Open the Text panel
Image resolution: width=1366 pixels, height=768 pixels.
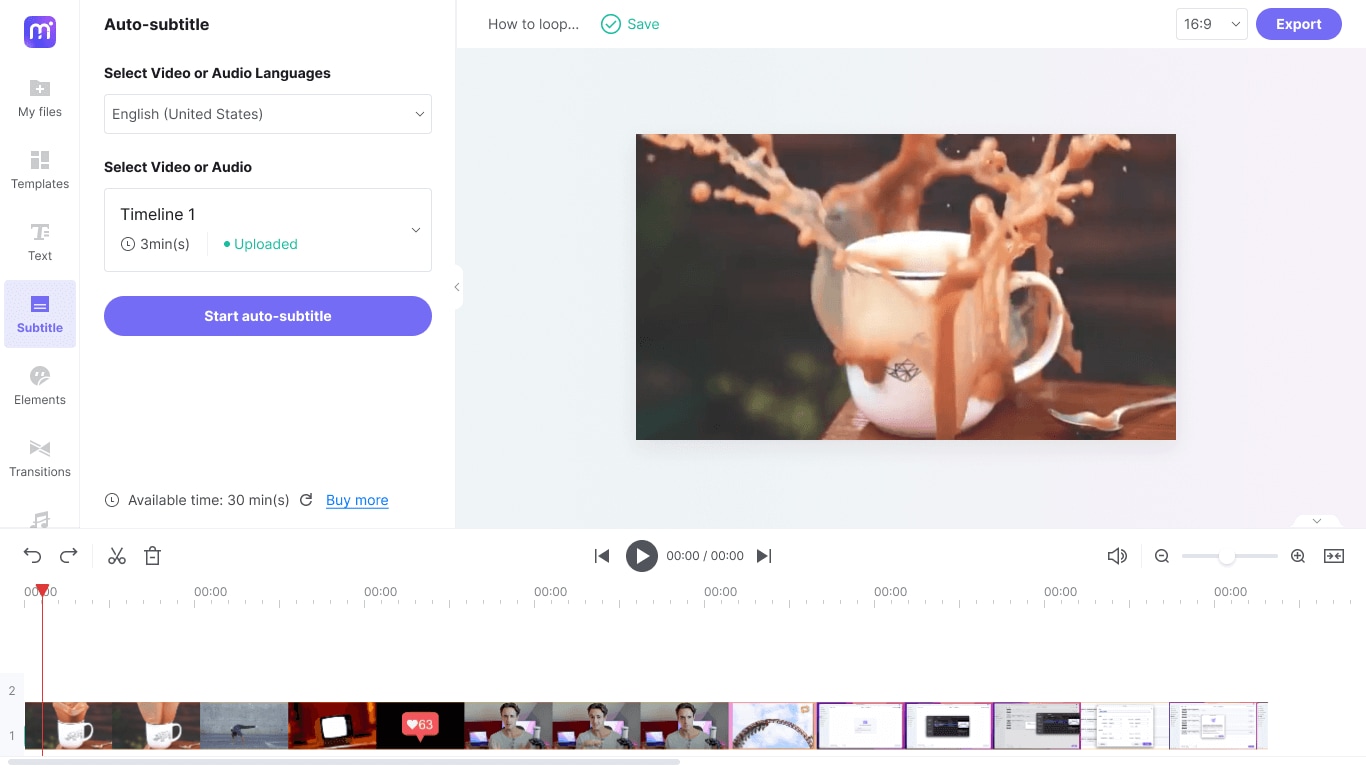pos(40,242)
